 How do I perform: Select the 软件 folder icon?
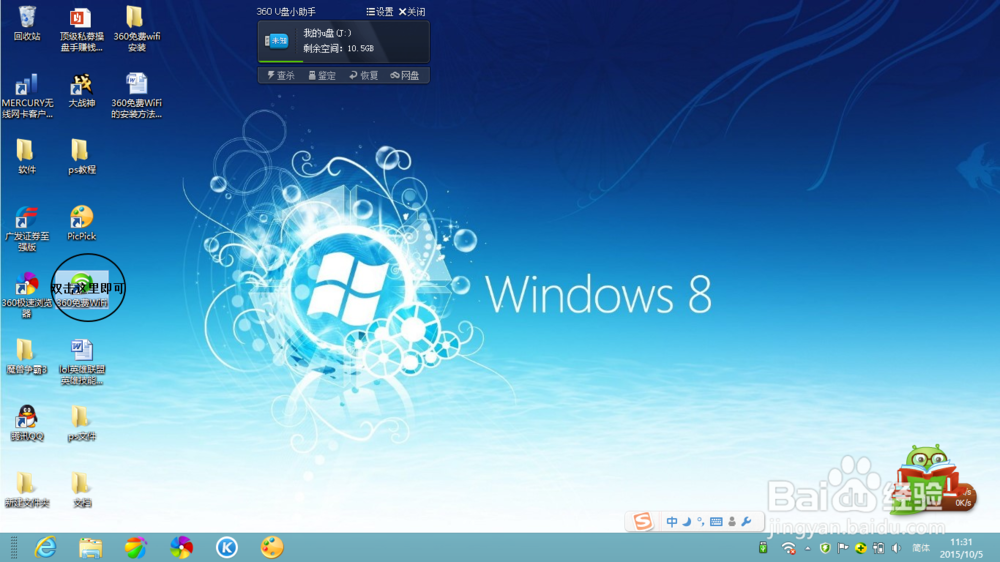[26, 157]
